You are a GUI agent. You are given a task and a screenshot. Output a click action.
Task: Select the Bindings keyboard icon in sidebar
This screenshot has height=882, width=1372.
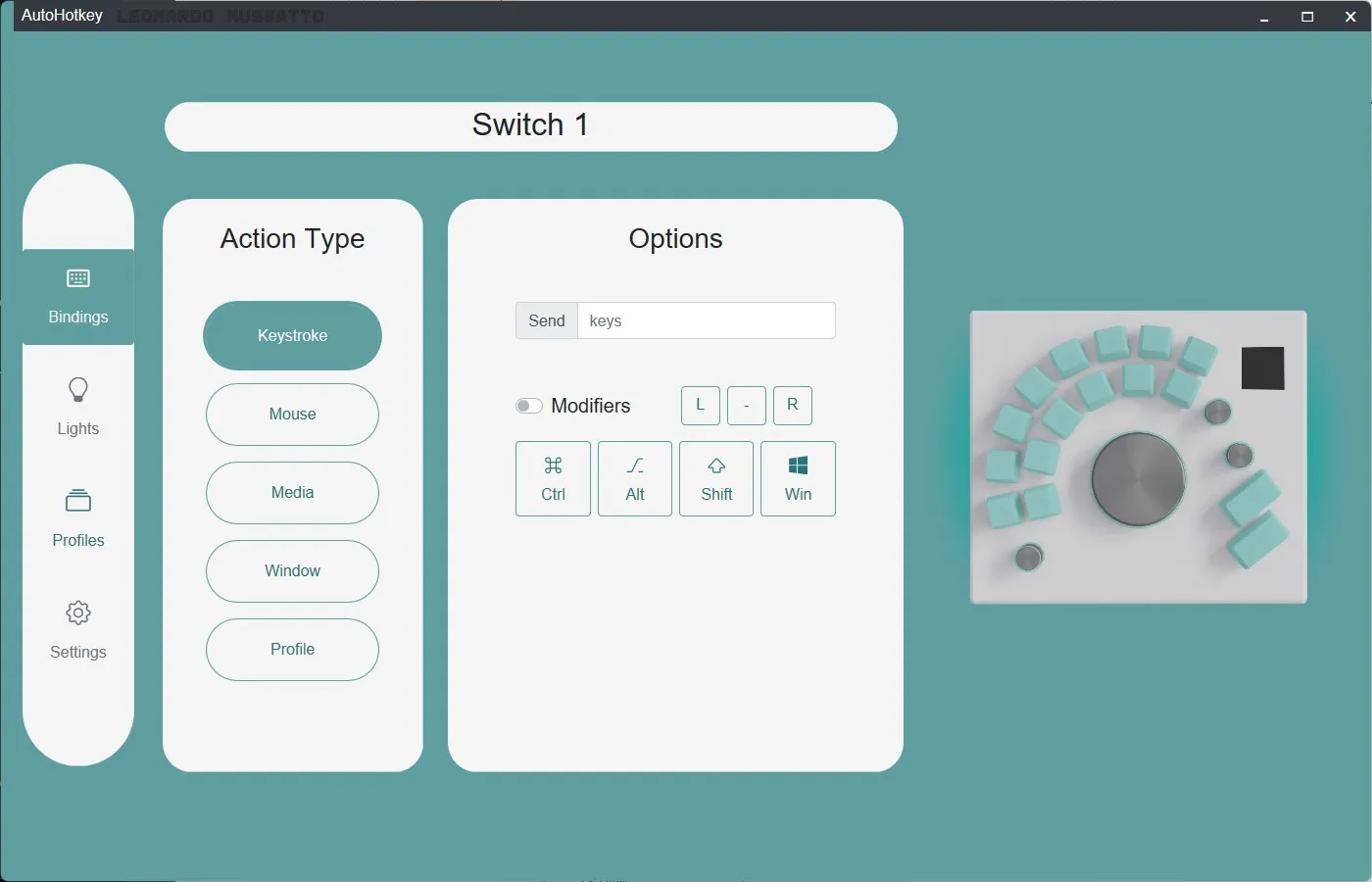[x=77, y=277]
